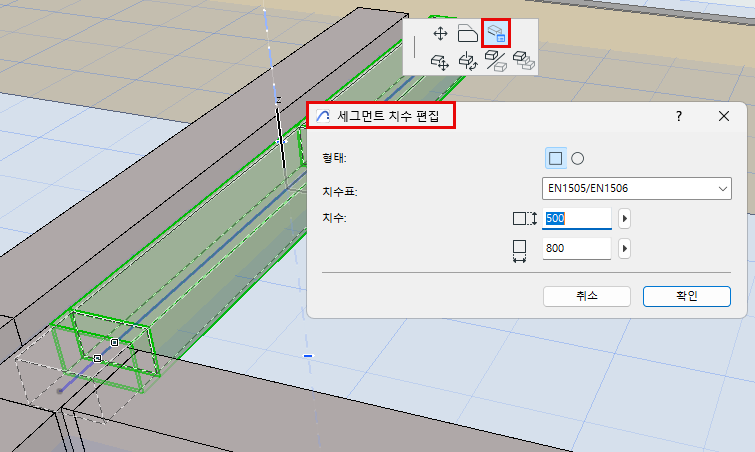
Task: Click the 취소 cancel button
Action: click(587, 296)
